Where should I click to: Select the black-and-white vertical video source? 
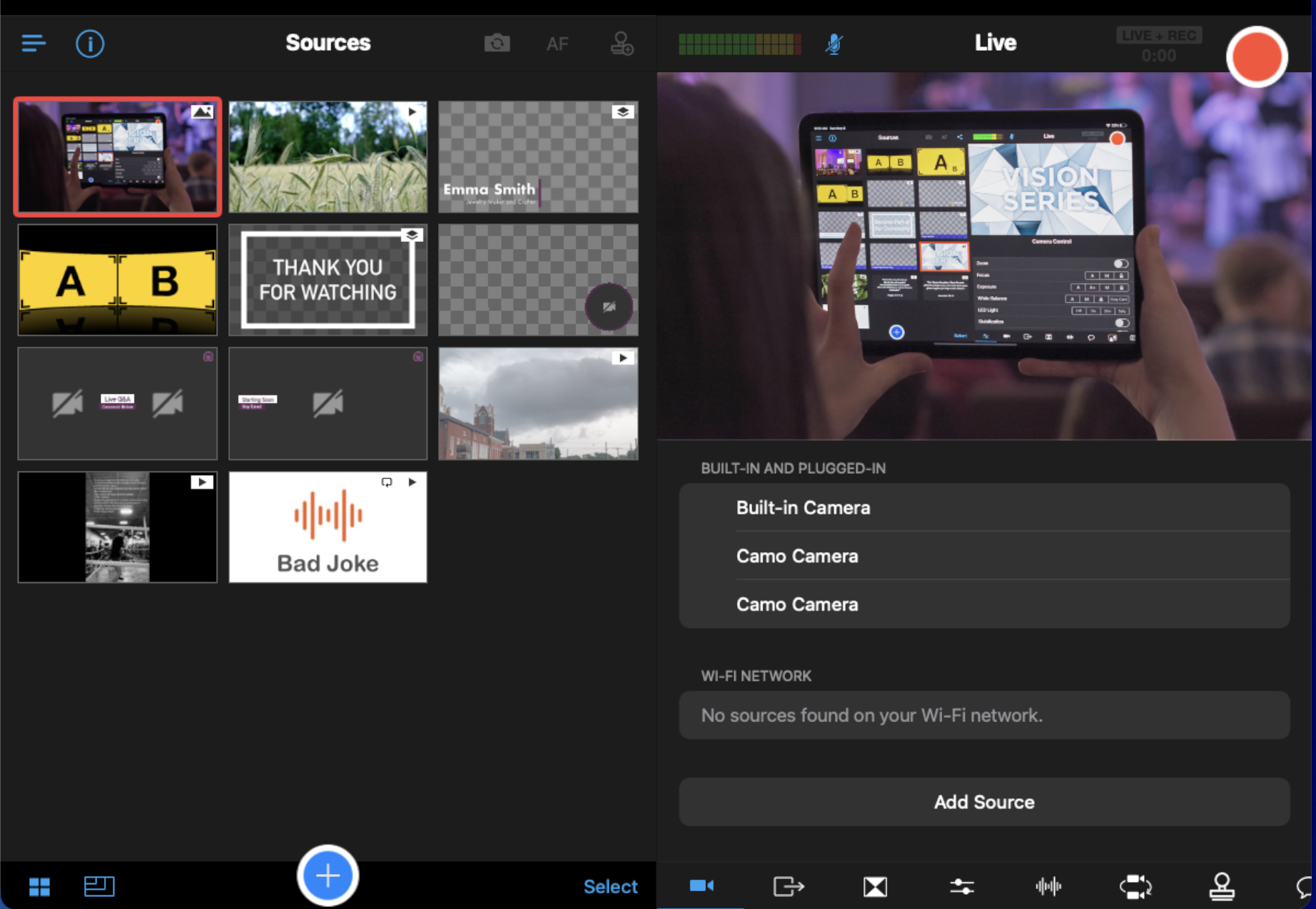[x=118, y=527]
